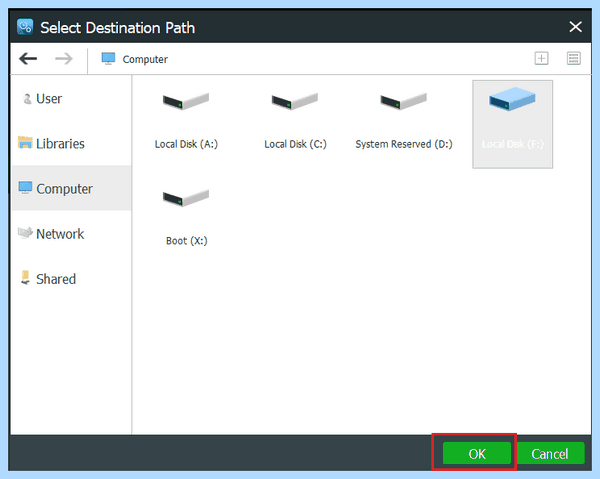The width and height of the screenshot is (600, 479).
Task: Open Libraries in the sidebar
Action: (72, 143)
